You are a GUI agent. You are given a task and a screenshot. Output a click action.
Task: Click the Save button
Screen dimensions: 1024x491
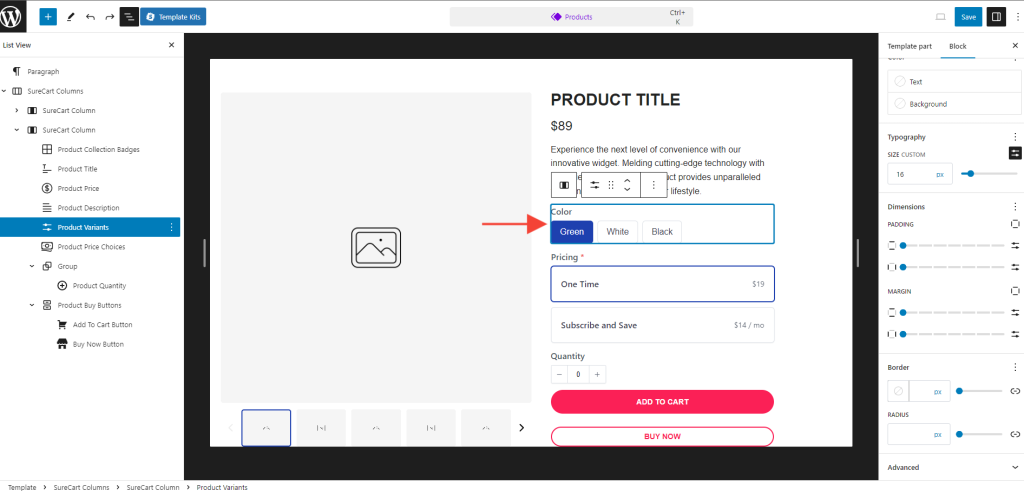967,17
